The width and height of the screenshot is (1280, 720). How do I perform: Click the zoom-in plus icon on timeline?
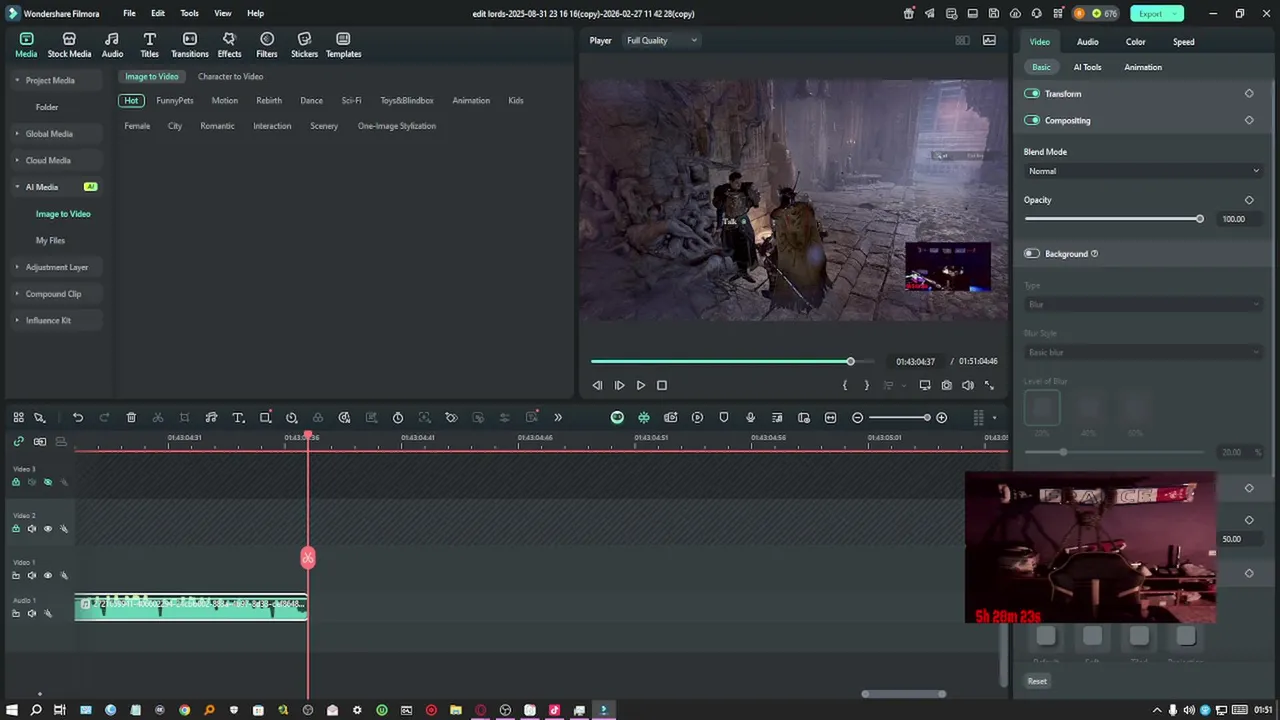click(941, 417)
